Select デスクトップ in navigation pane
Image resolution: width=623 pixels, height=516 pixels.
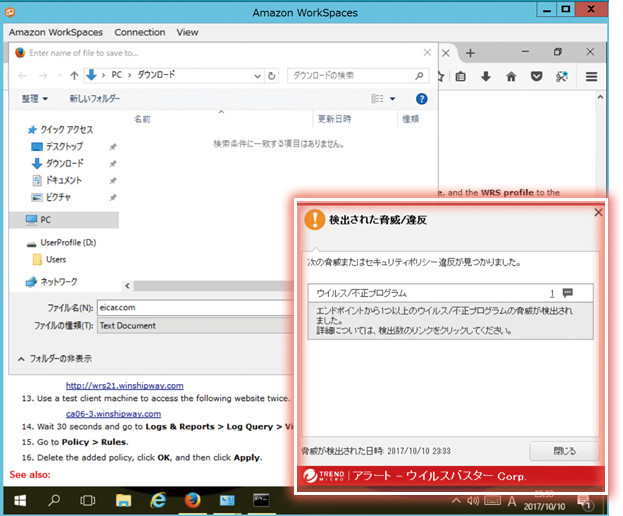click(x=57, y=147)
